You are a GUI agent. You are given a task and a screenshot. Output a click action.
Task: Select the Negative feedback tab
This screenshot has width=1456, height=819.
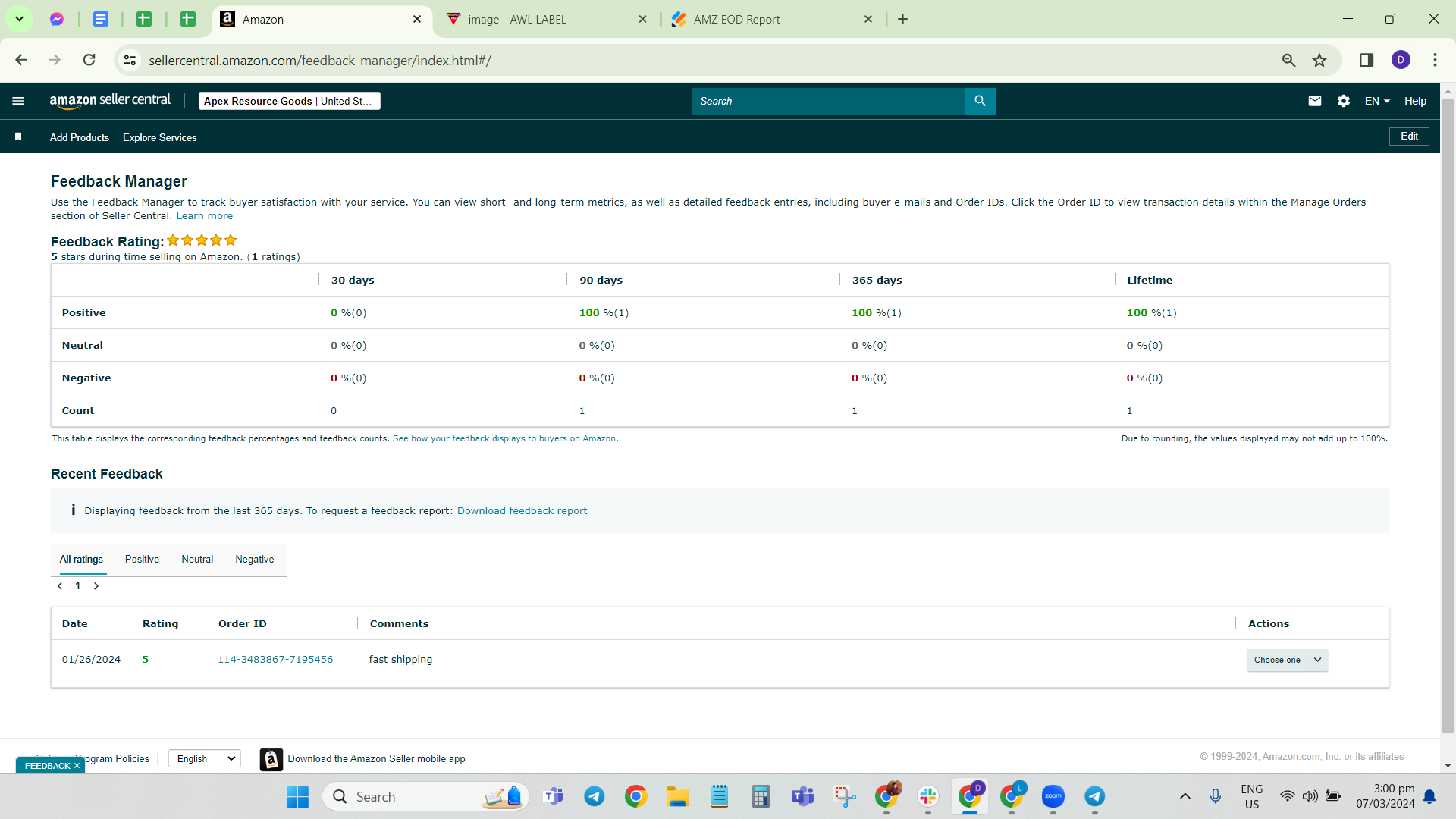pyautogui.click(x=255, y=560)
